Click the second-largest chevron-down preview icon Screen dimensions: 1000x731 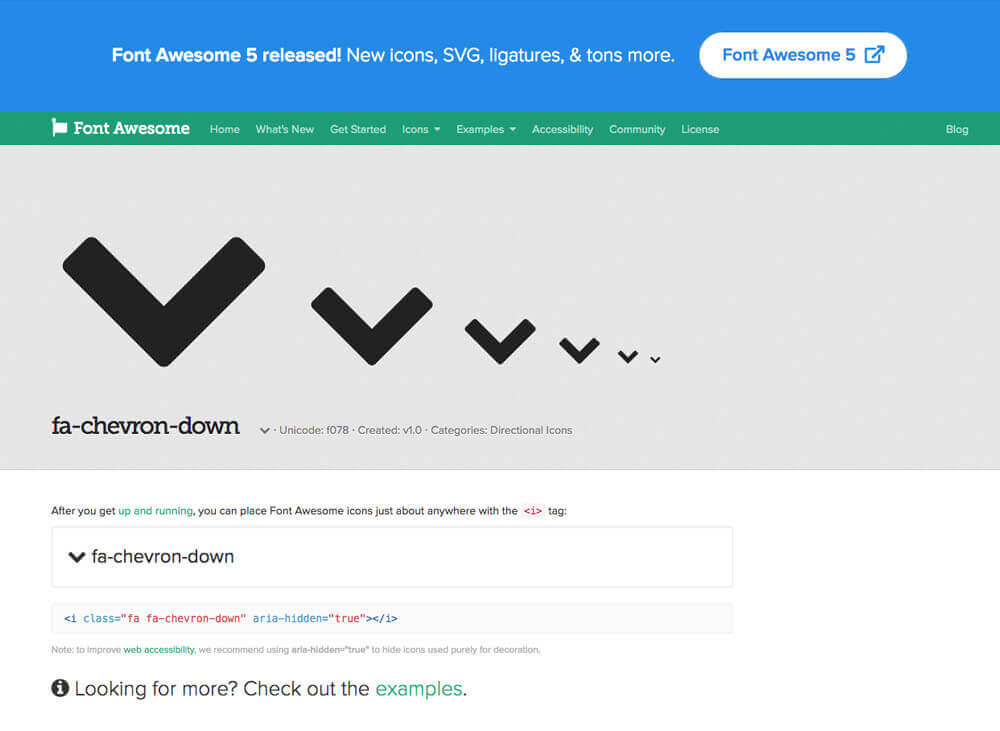click(x=372, y=326)
